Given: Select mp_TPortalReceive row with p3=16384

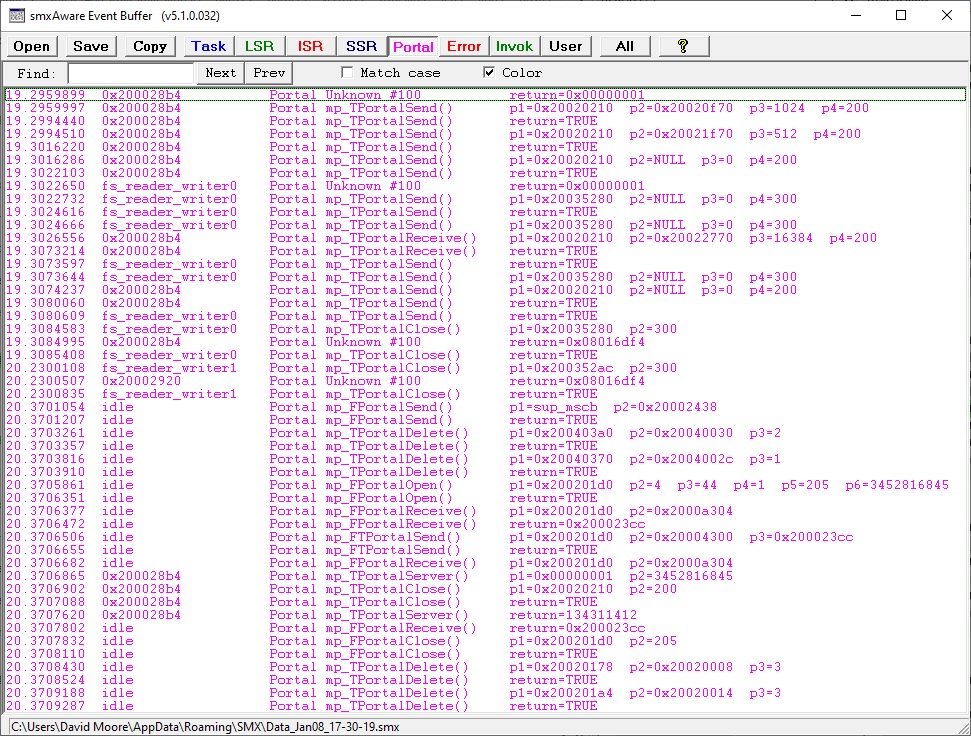Looking at the screenshot, I should pyautogui.click(x=486, y=238).
